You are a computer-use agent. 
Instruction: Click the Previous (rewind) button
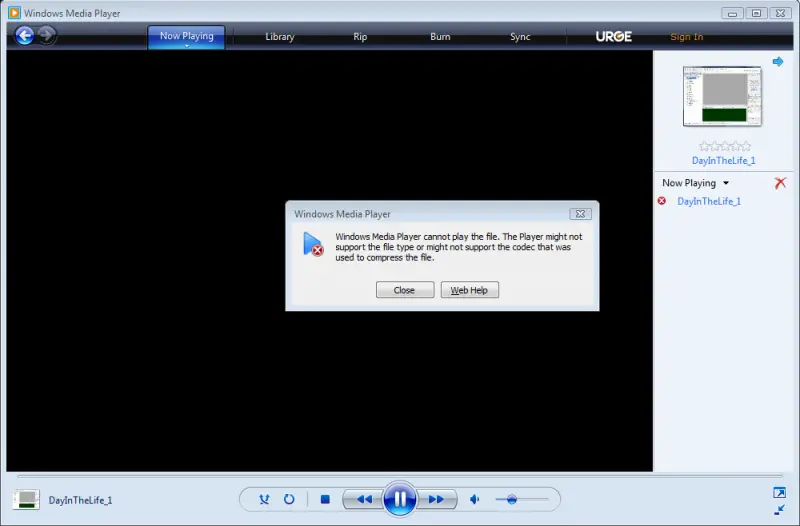coord(364,499)
